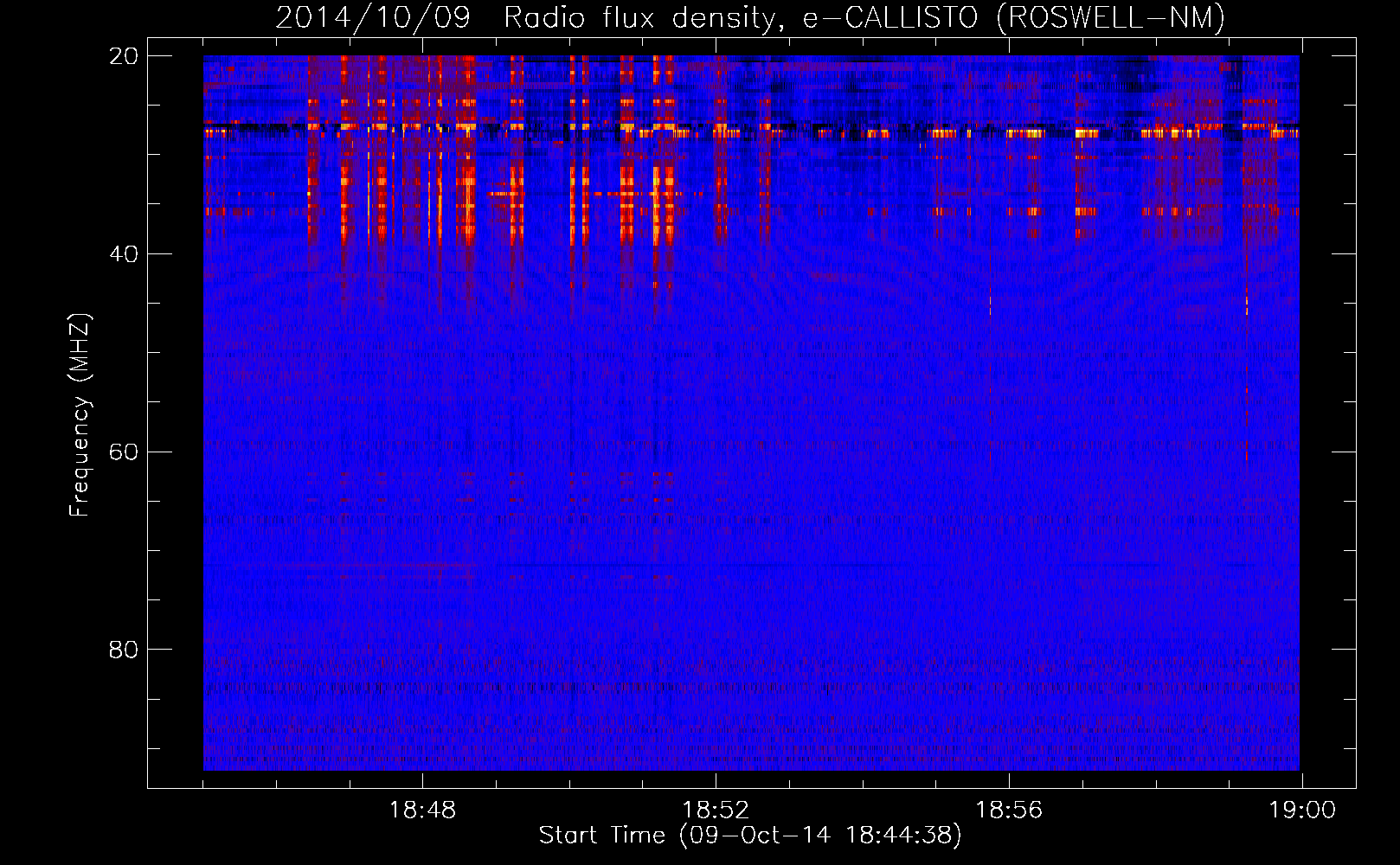Click the 60 MHz frequency tick label

tap(124, 452)
